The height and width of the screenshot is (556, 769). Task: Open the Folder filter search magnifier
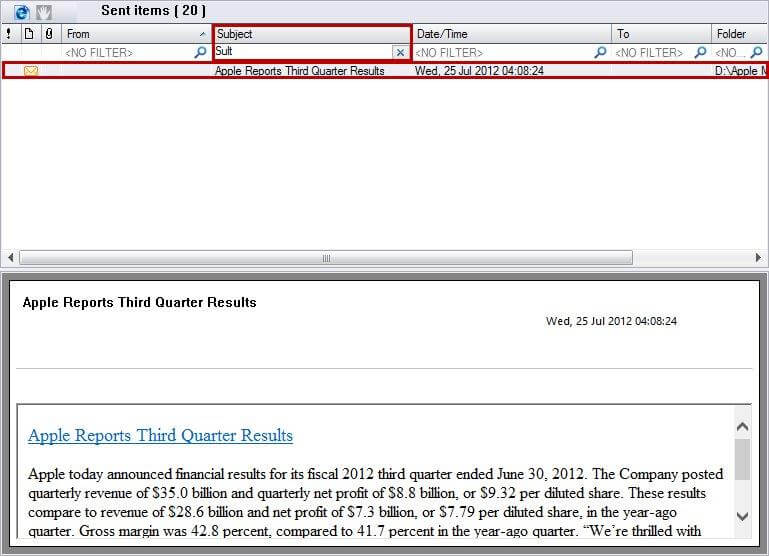point(757,52)
